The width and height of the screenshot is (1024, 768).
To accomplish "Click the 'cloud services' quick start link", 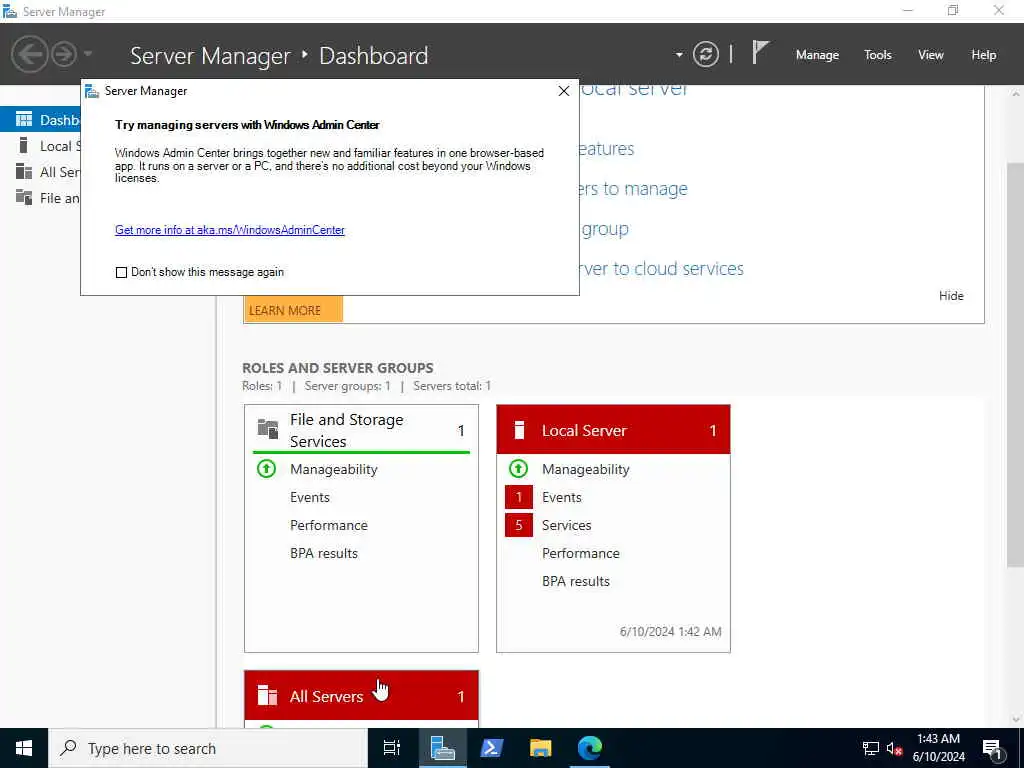I will [662, 268].
